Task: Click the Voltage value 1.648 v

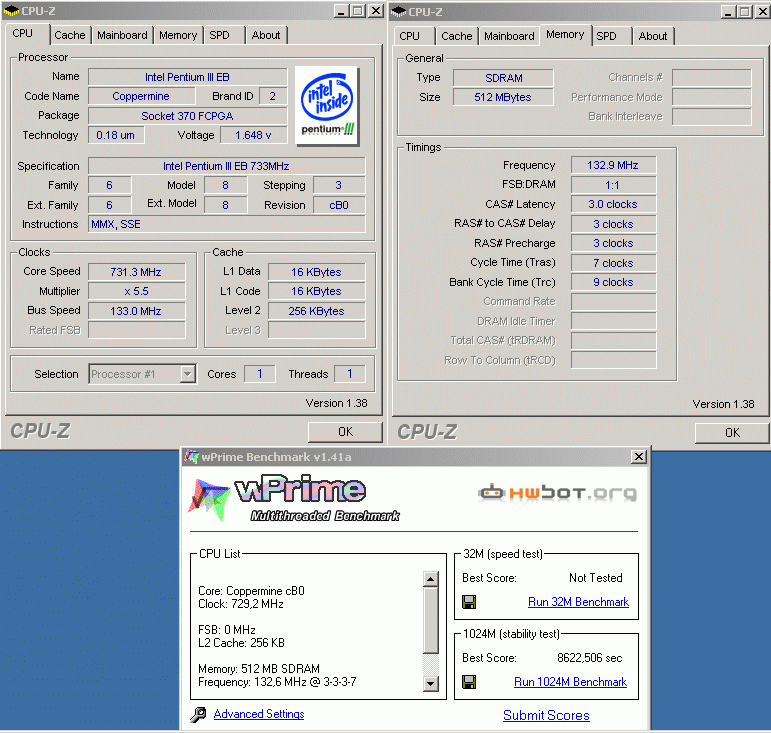Action: point(253,135)
